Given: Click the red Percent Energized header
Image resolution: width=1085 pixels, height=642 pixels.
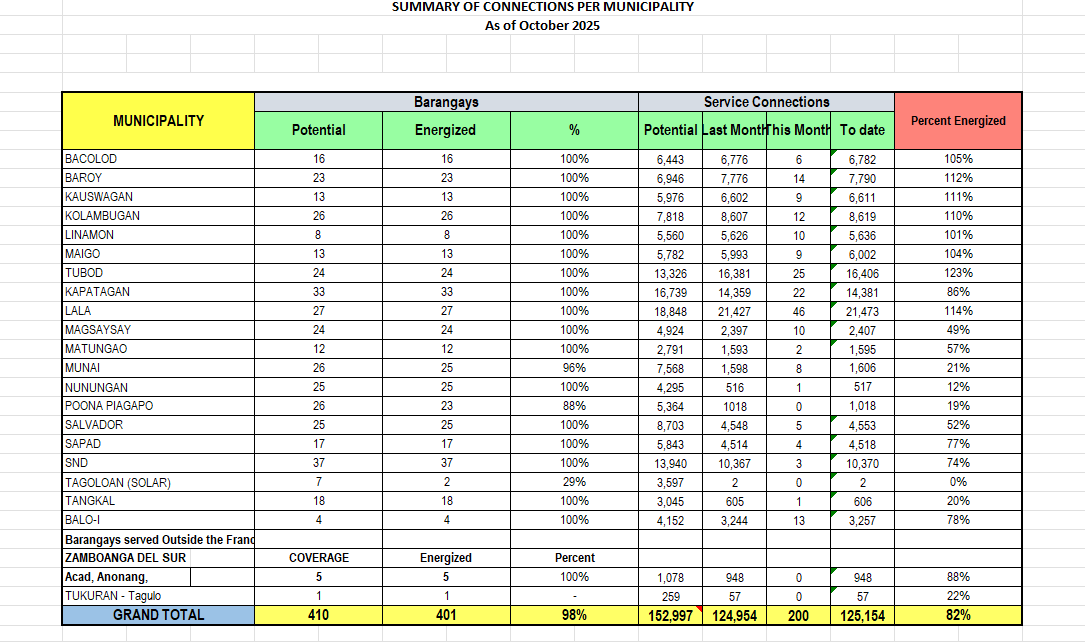Looking at the screenshot, I should [x=958, y=121].
